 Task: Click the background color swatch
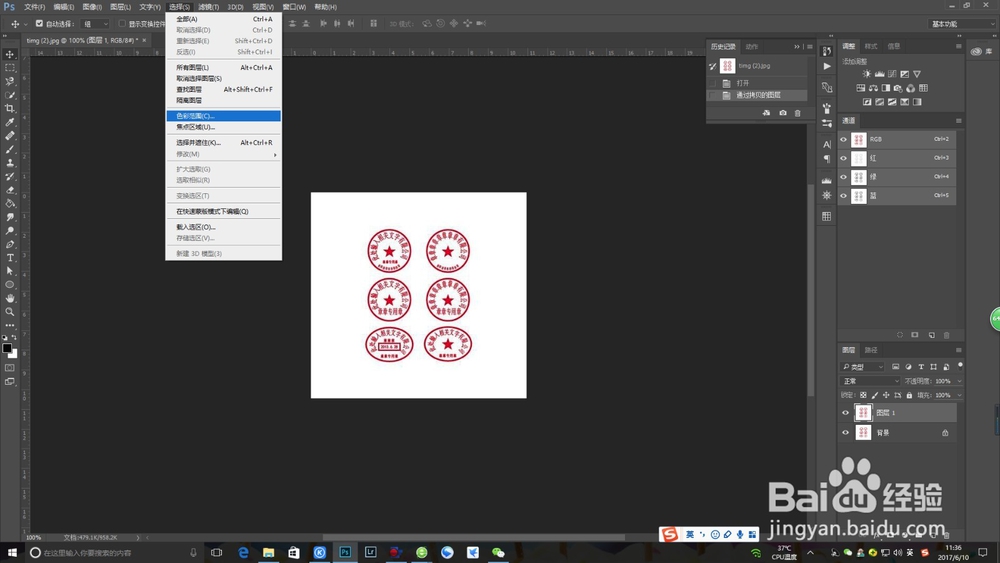click(13, 354)
